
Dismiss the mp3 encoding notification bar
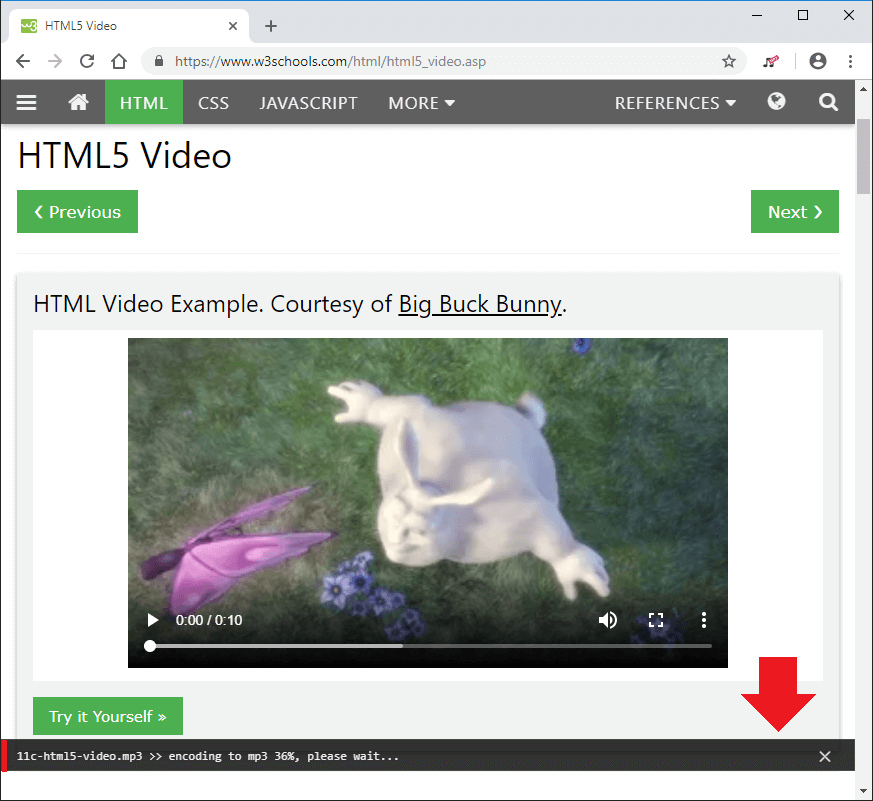825,756
